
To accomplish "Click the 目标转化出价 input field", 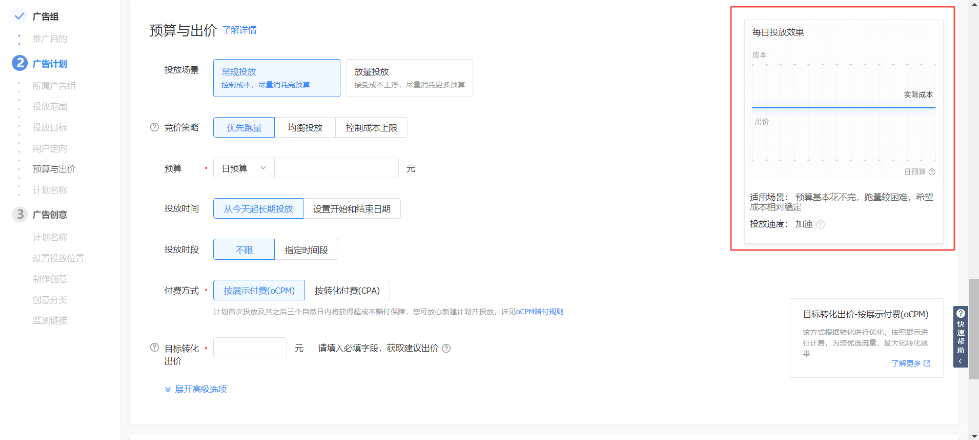I will point(250,348).
